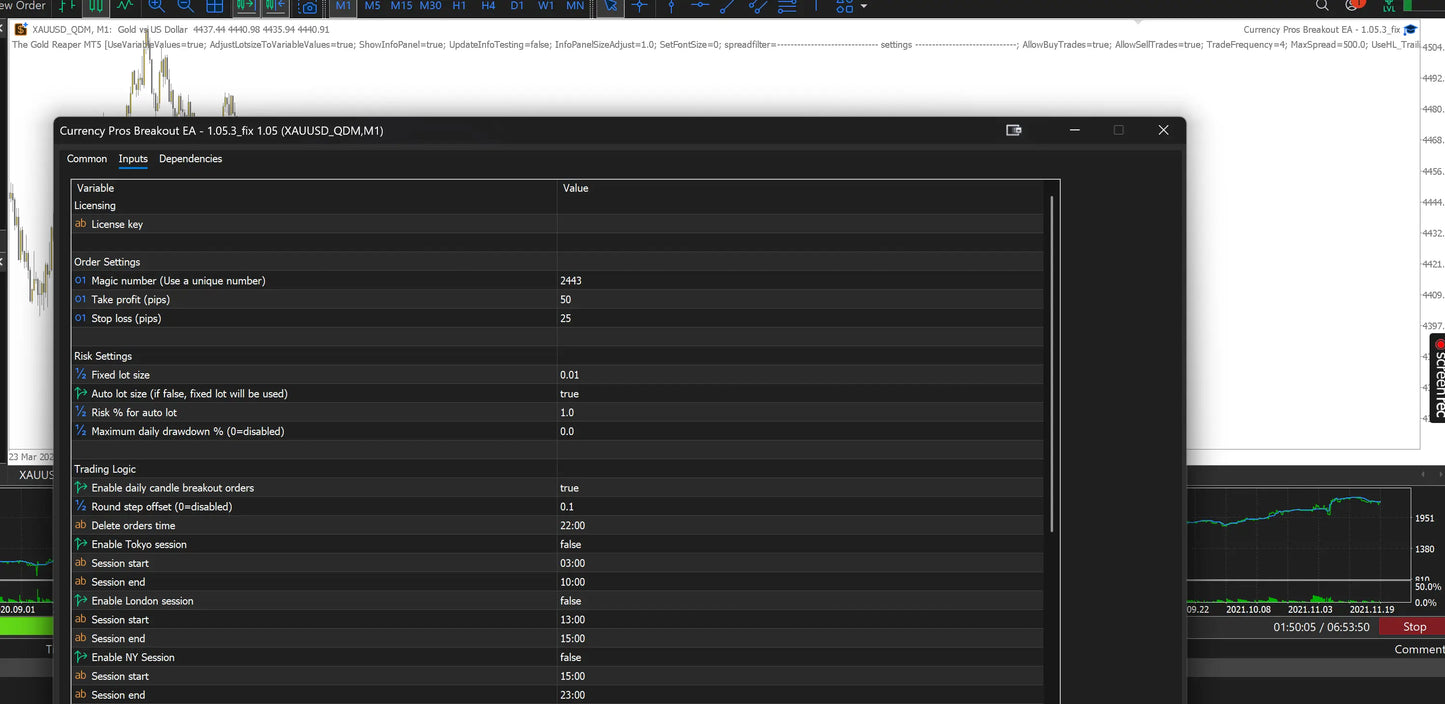Edit Round step offset value 0.1
This screenshot has width=1445, height=704.
click(800, 507)
